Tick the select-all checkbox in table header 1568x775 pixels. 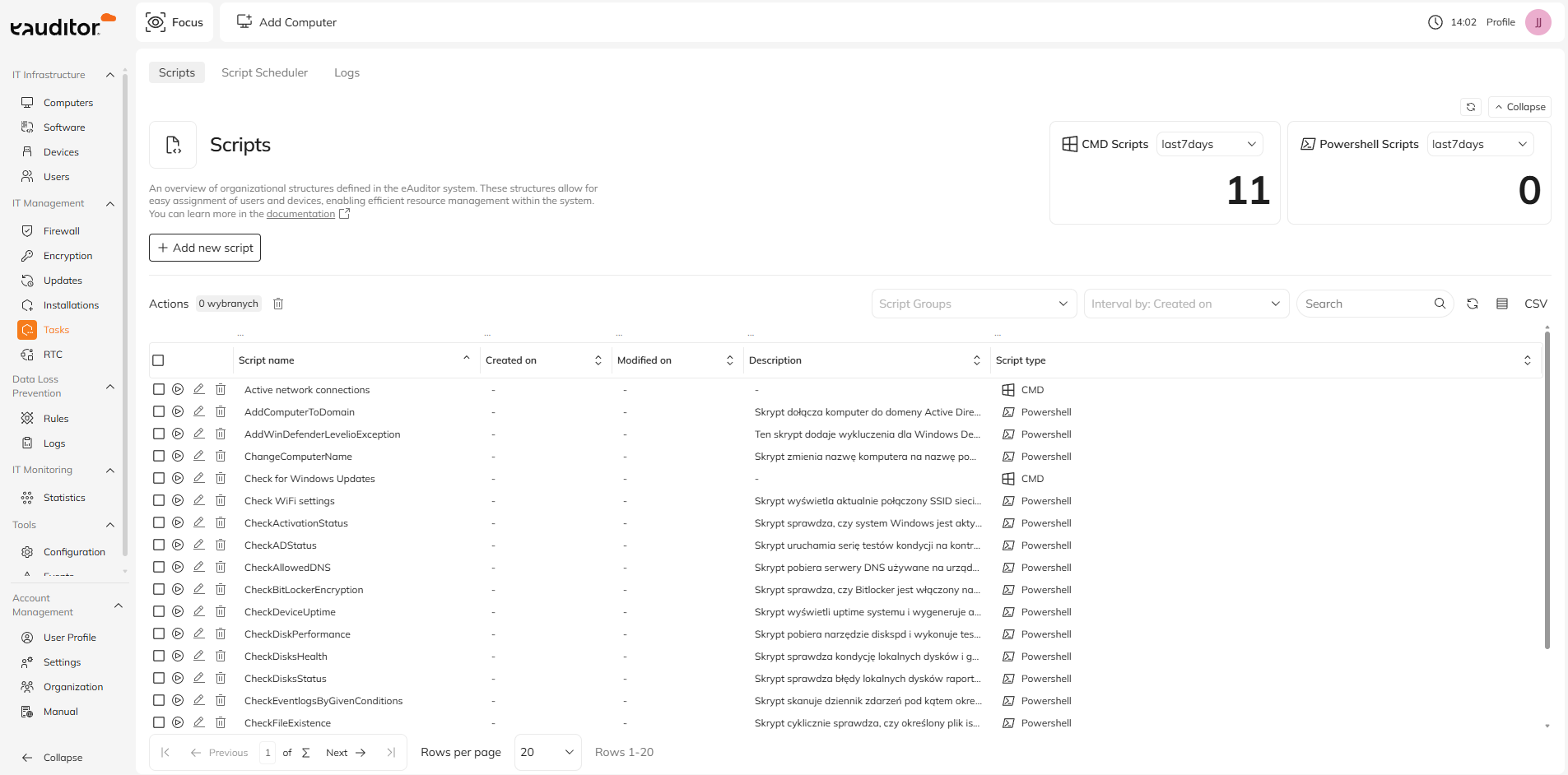click(159, 360)
